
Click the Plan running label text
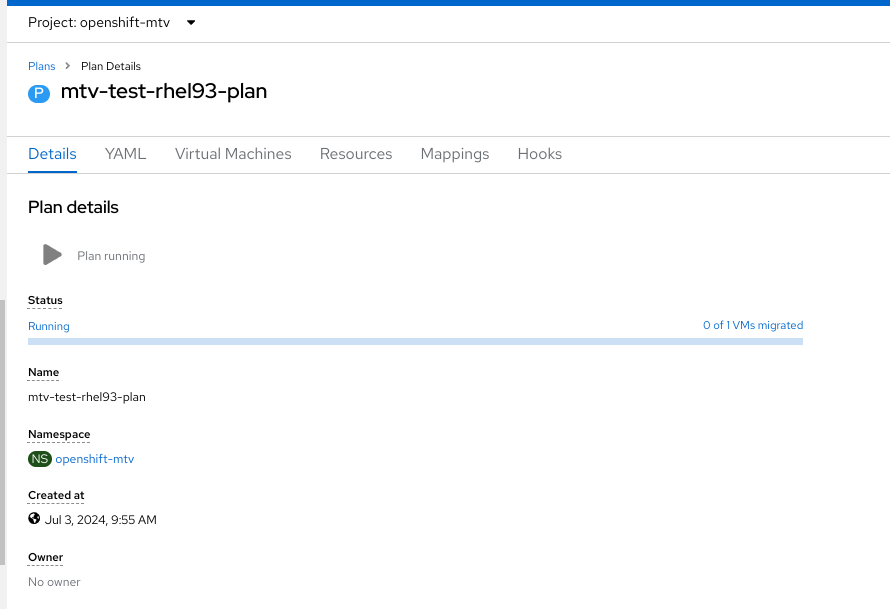pyautogui.click(x=111, y=256)
